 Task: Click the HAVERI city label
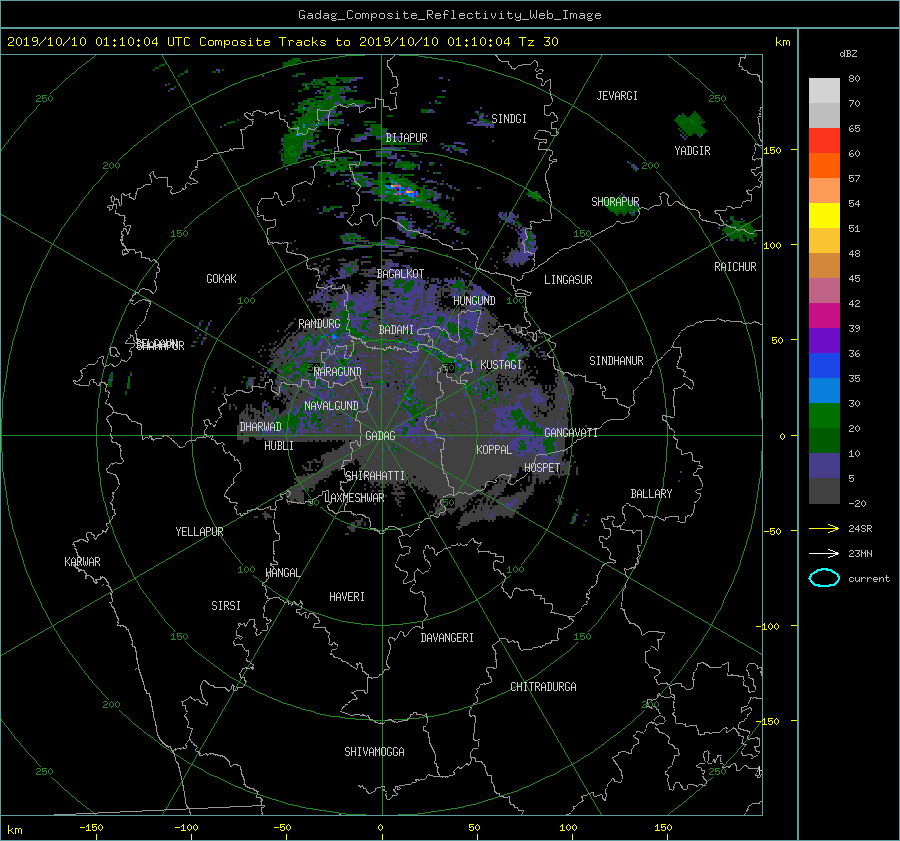347,597
